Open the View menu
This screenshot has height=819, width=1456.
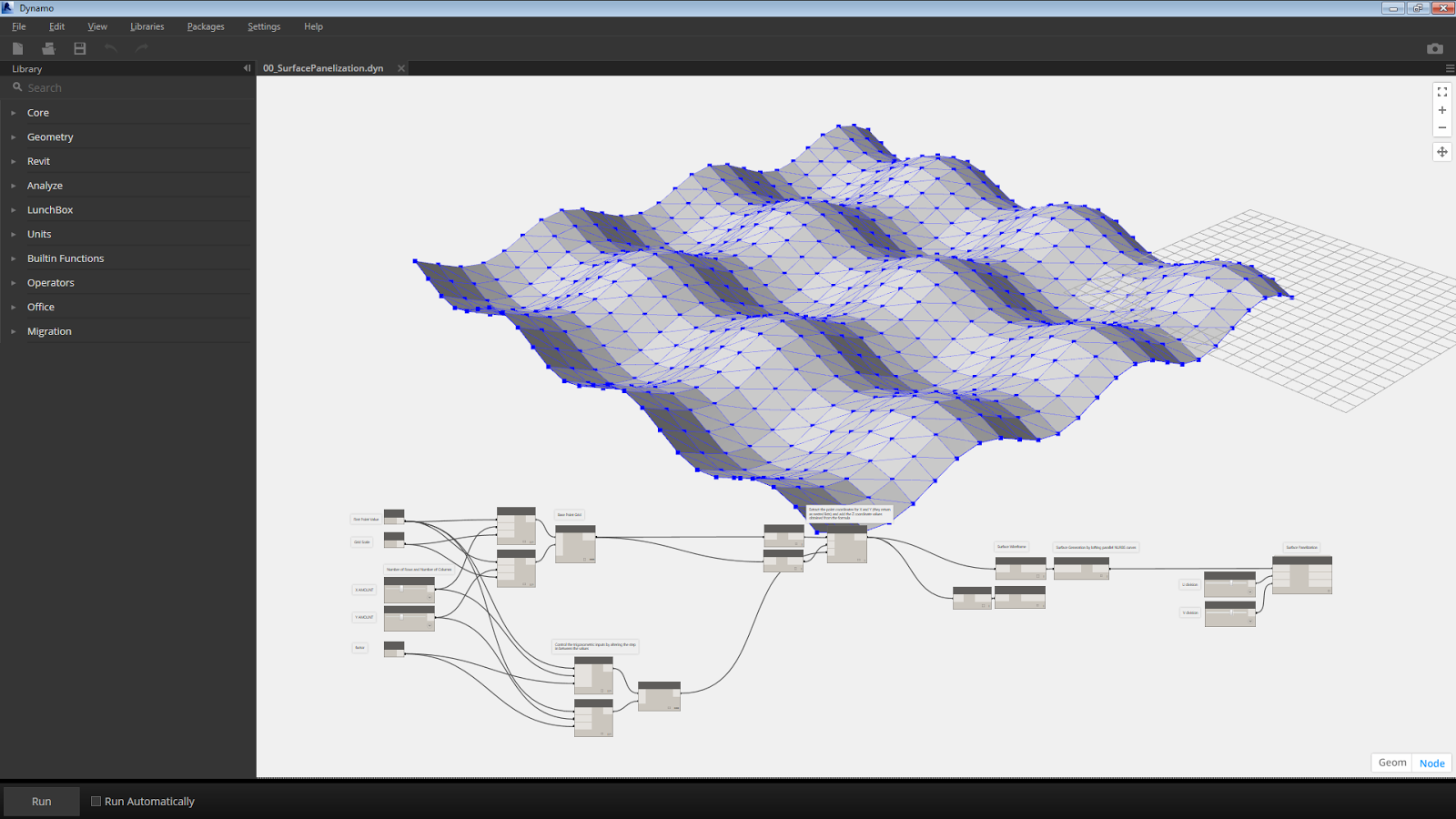pyautogui.click(x=97, y=26)
